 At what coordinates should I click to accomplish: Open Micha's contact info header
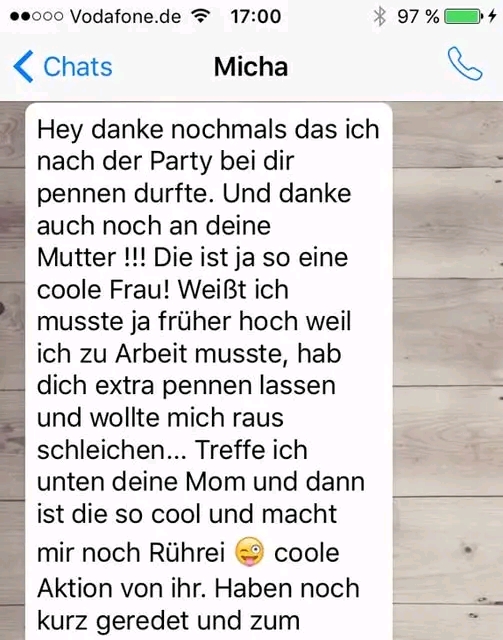pyautogui.click(x=251, y=67)
